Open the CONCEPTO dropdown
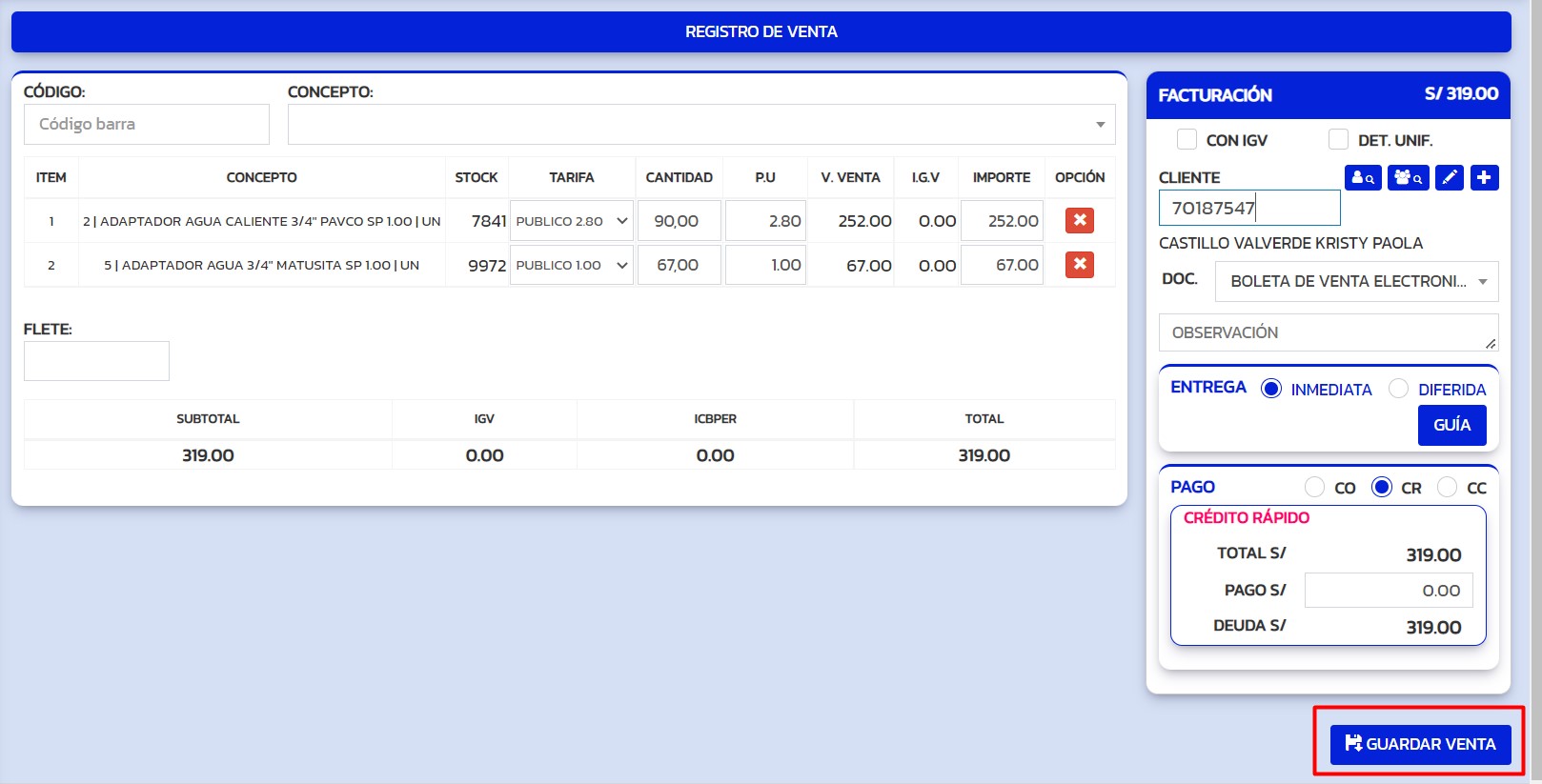 click(700, 125)
